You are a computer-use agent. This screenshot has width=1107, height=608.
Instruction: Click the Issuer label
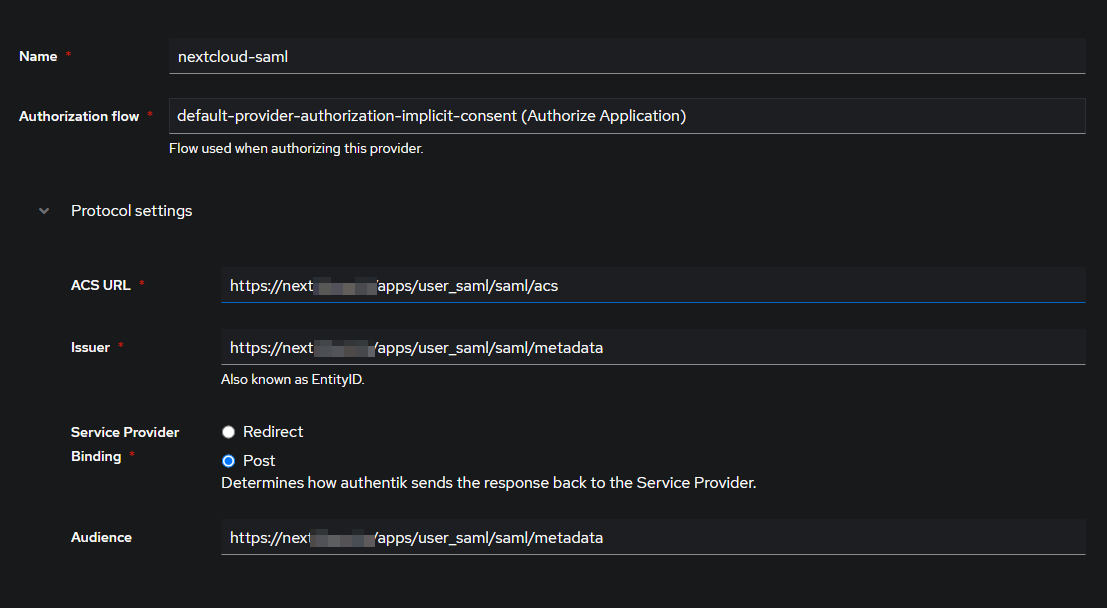90,347
